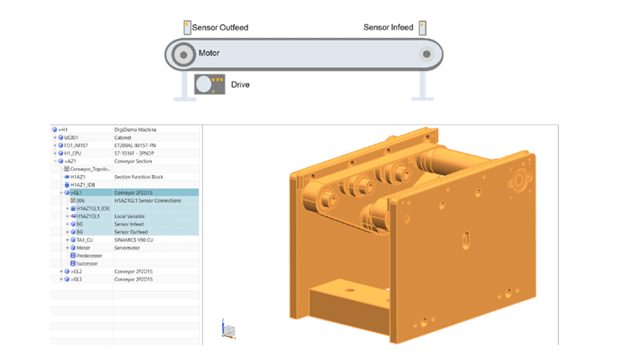This screenshot has height=360, width=640.
Task: Expand the FD1_IM157 node
Action: pos(55,145)
